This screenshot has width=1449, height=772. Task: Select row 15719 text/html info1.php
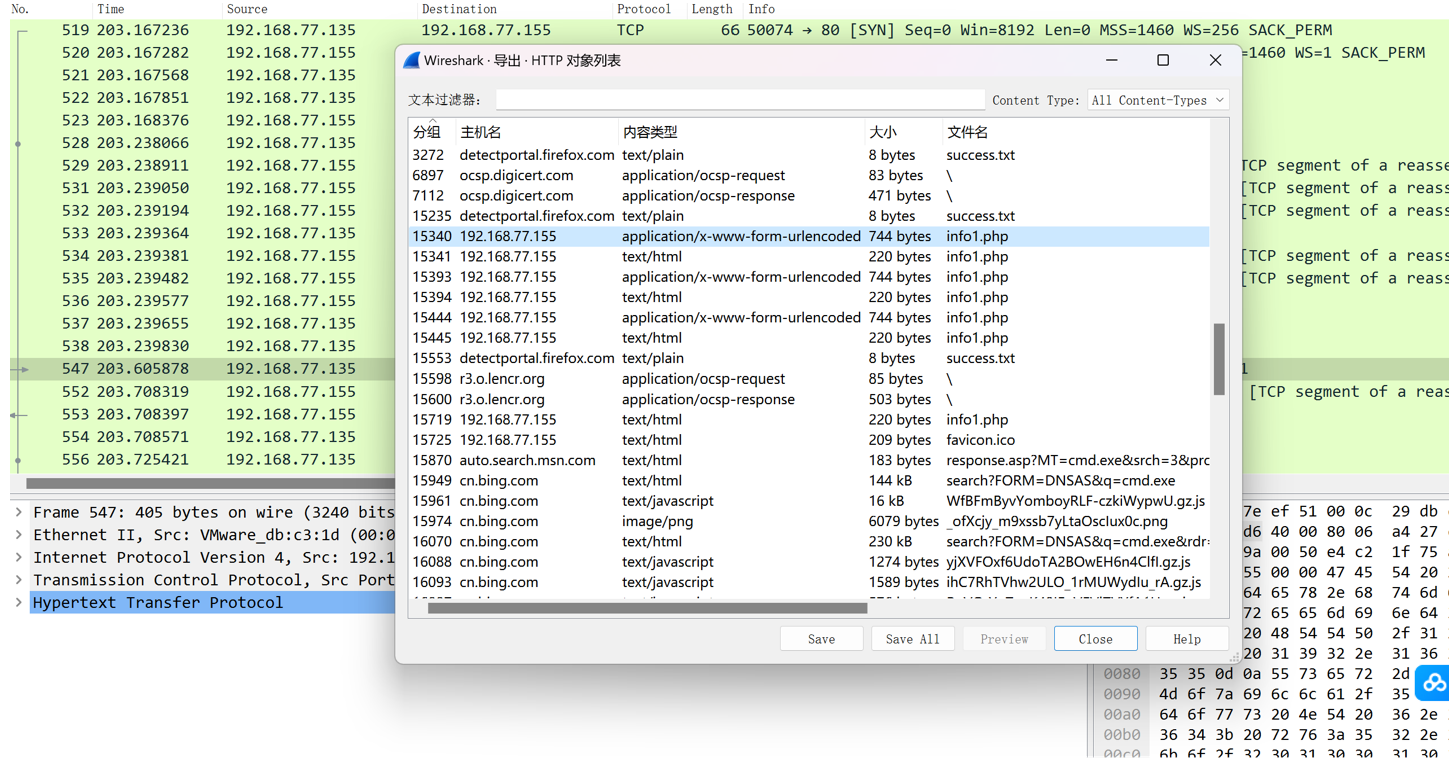click(809, 420)
